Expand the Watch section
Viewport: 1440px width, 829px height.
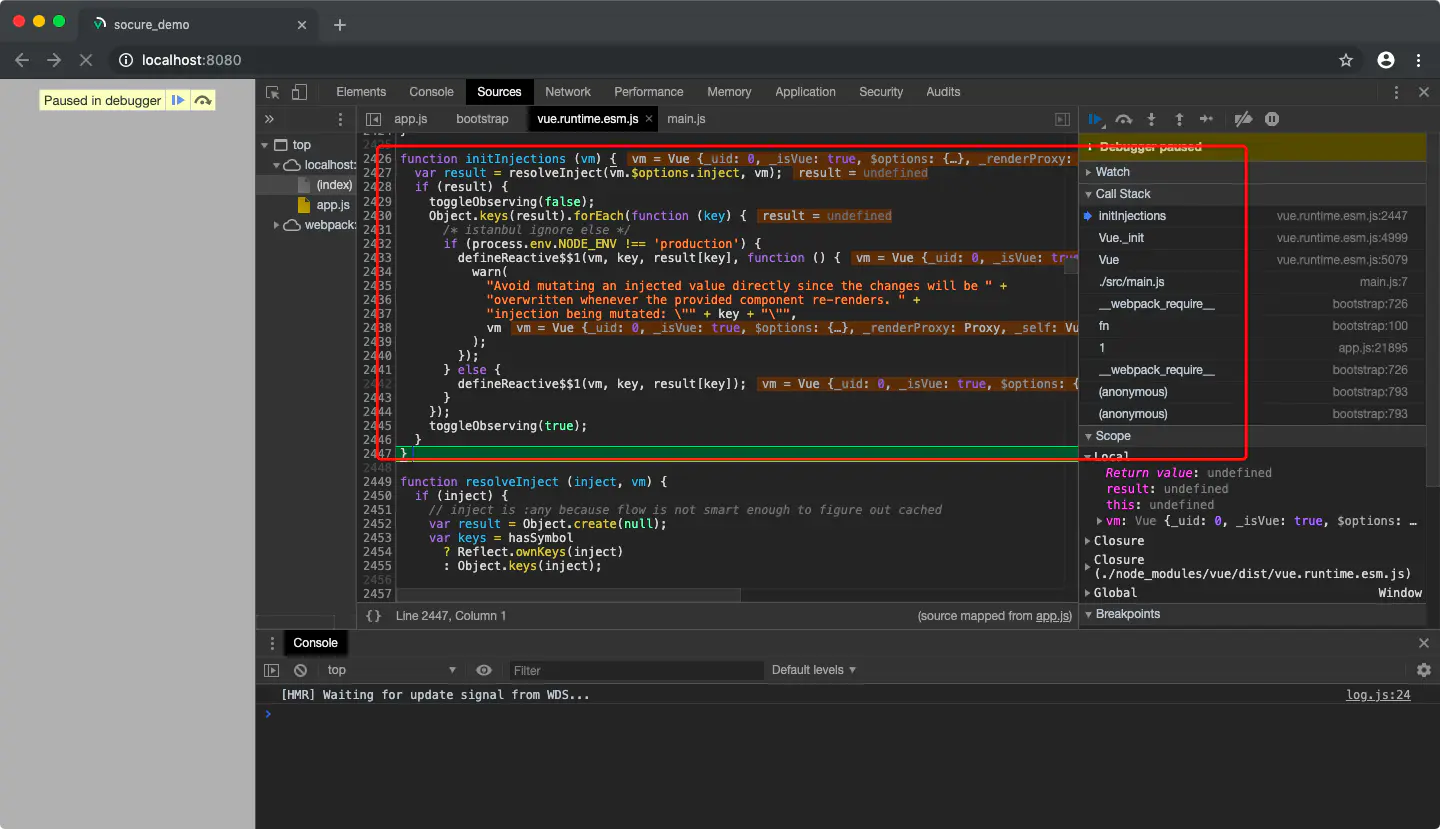click(x=1112, y=172)
